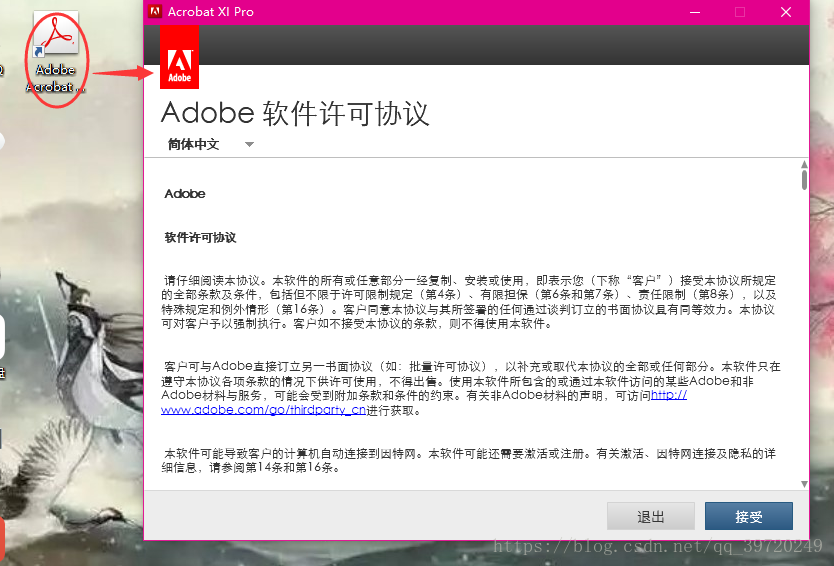Click the Acrobat XI Pro title bar icon

155,12
